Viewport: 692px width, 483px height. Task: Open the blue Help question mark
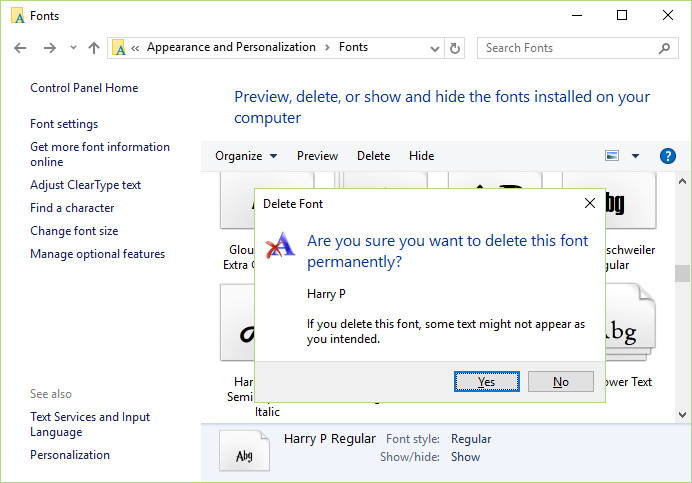(667, 156)
